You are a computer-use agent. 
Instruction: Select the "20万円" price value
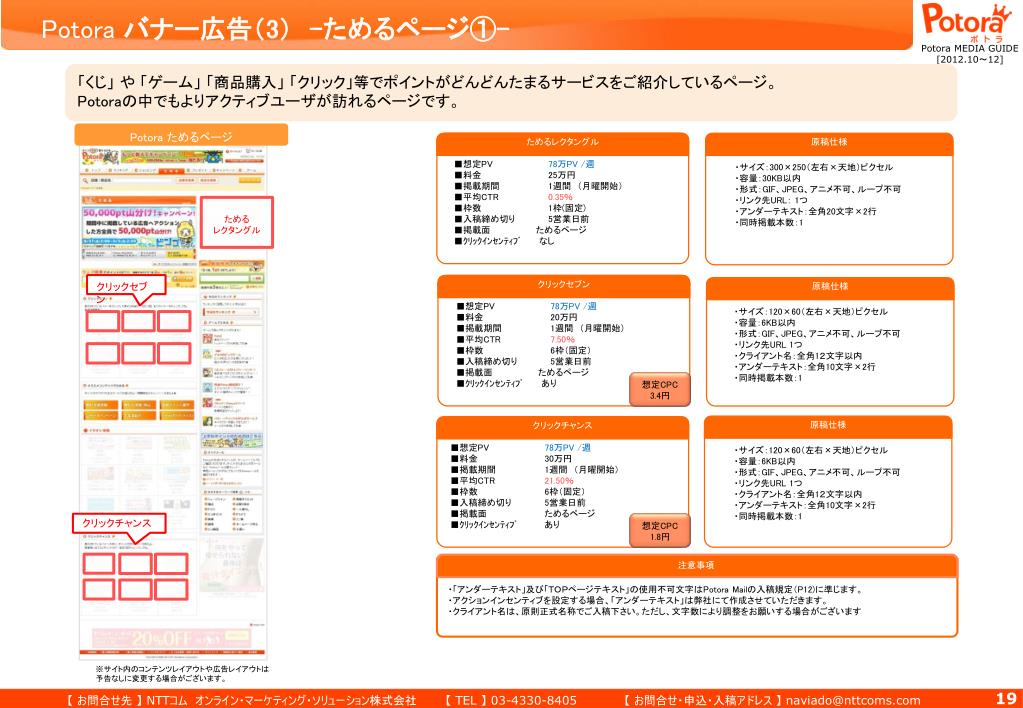(564, 318)
